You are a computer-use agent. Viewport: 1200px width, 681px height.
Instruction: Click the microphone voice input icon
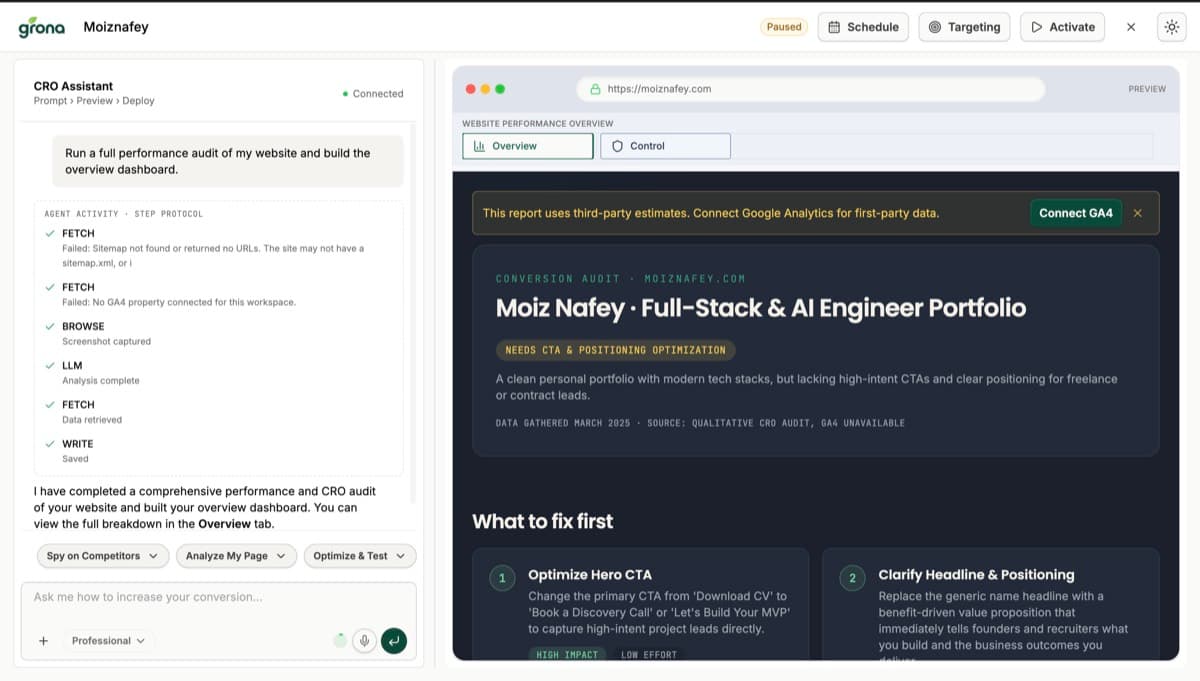pos(365,641)
